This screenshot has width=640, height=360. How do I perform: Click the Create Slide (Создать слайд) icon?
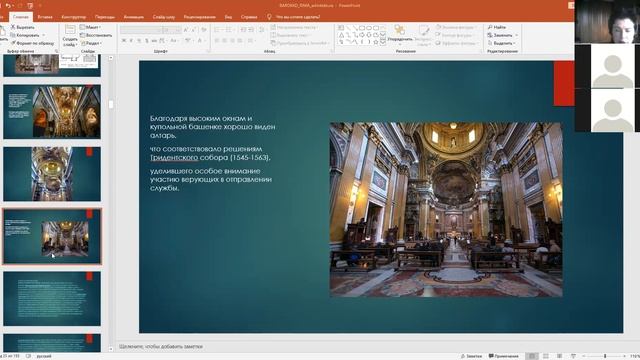(x=70, y=30)
